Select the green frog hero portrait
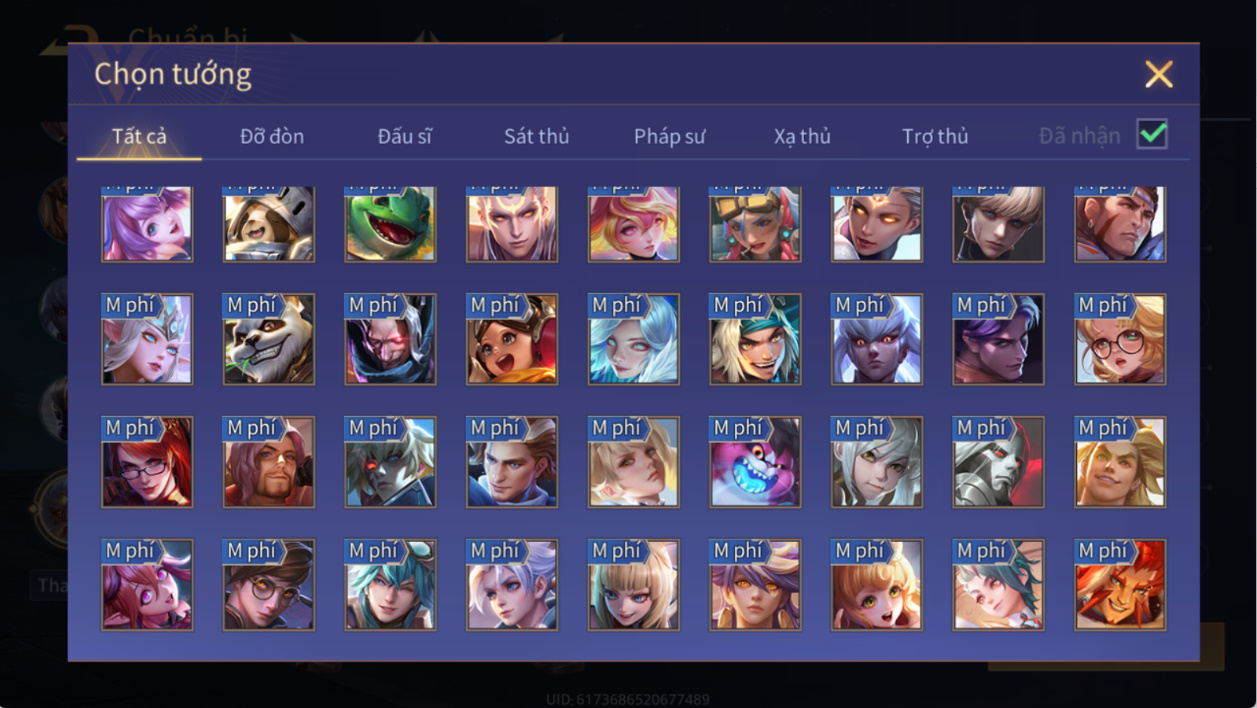This screenshot has height=708, width=1257. point(391,224)
